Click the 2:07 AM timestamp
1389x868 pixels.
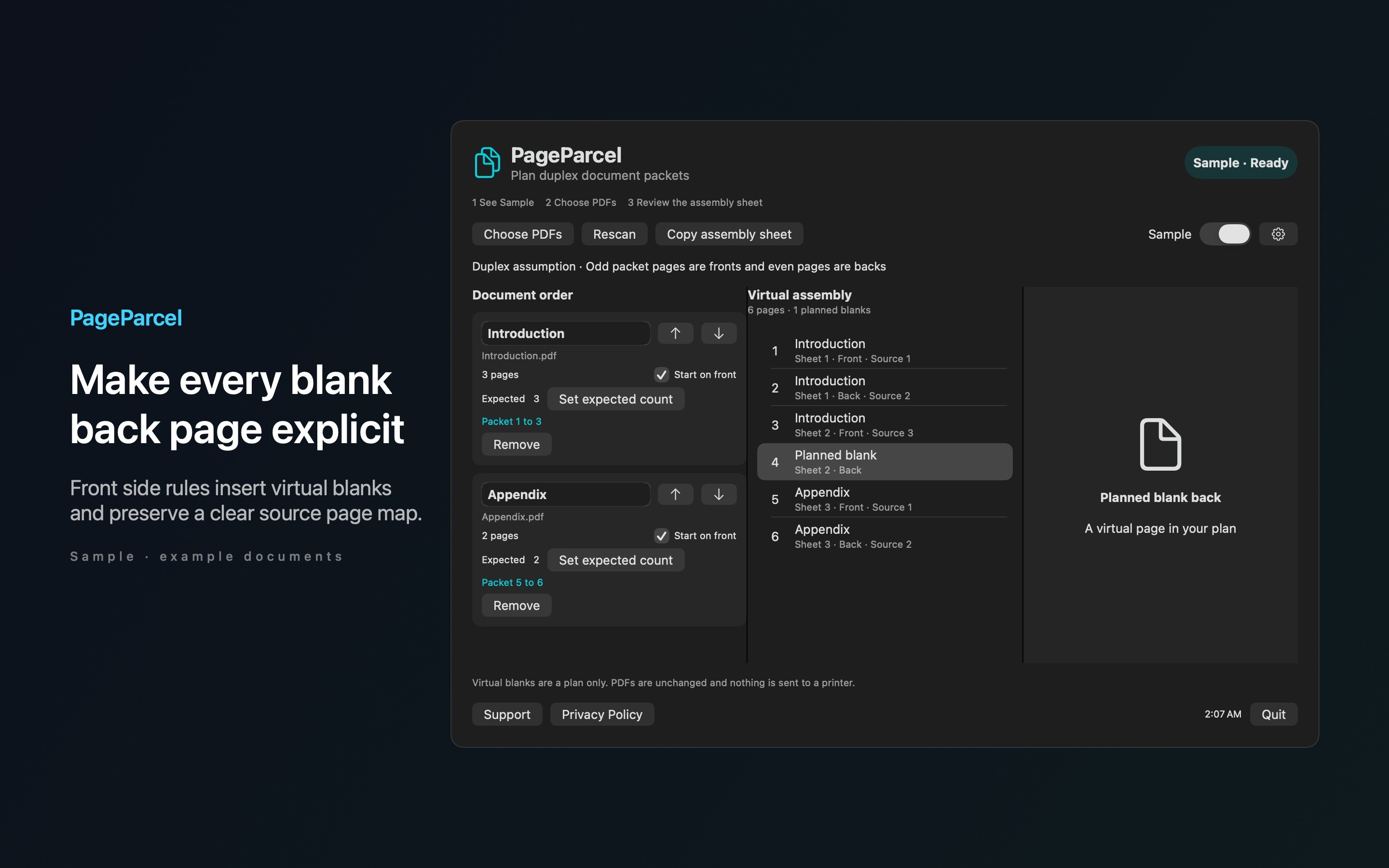[1223, 714]
